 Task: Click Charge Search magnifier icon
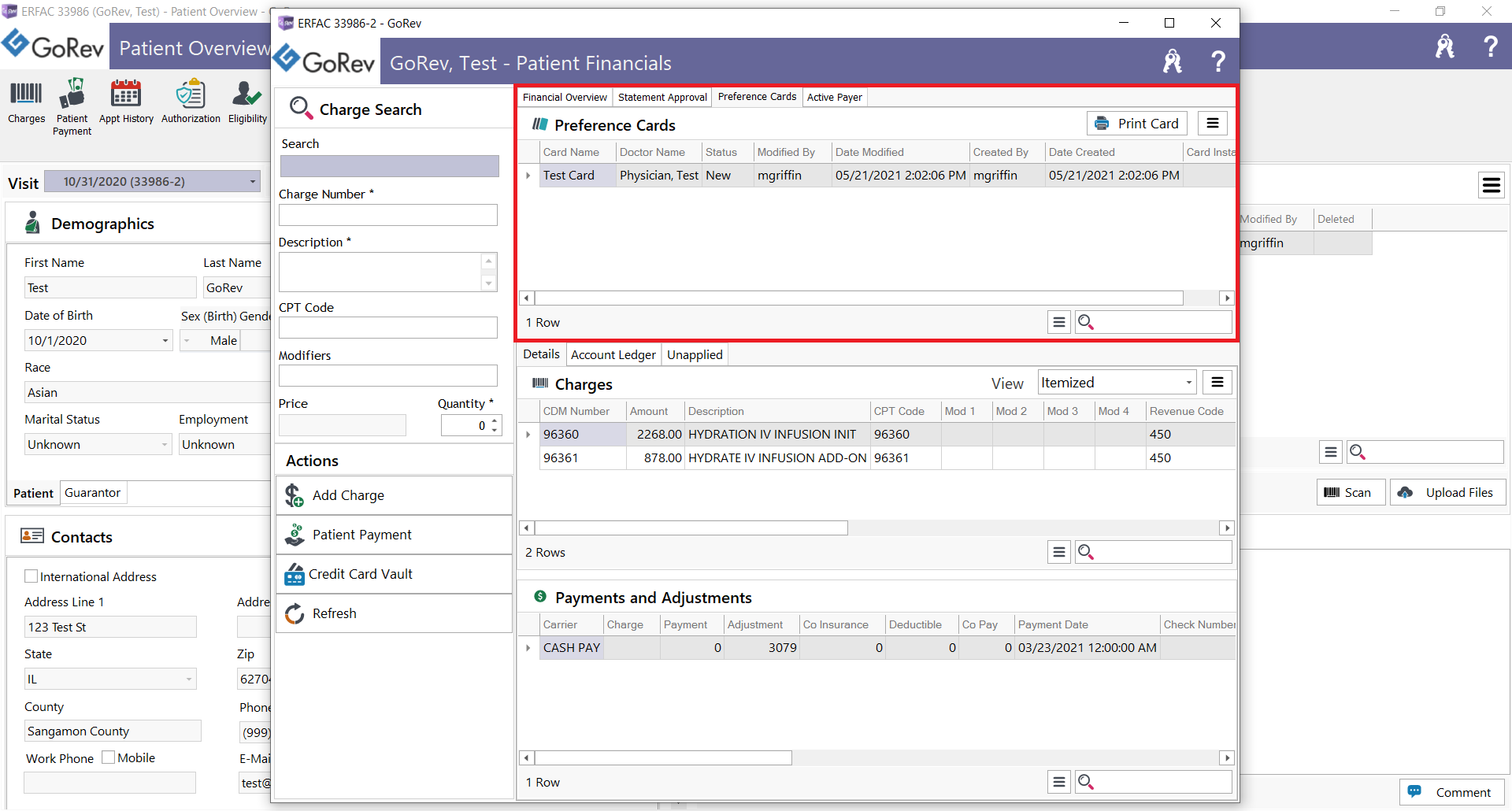coord(301,108)
